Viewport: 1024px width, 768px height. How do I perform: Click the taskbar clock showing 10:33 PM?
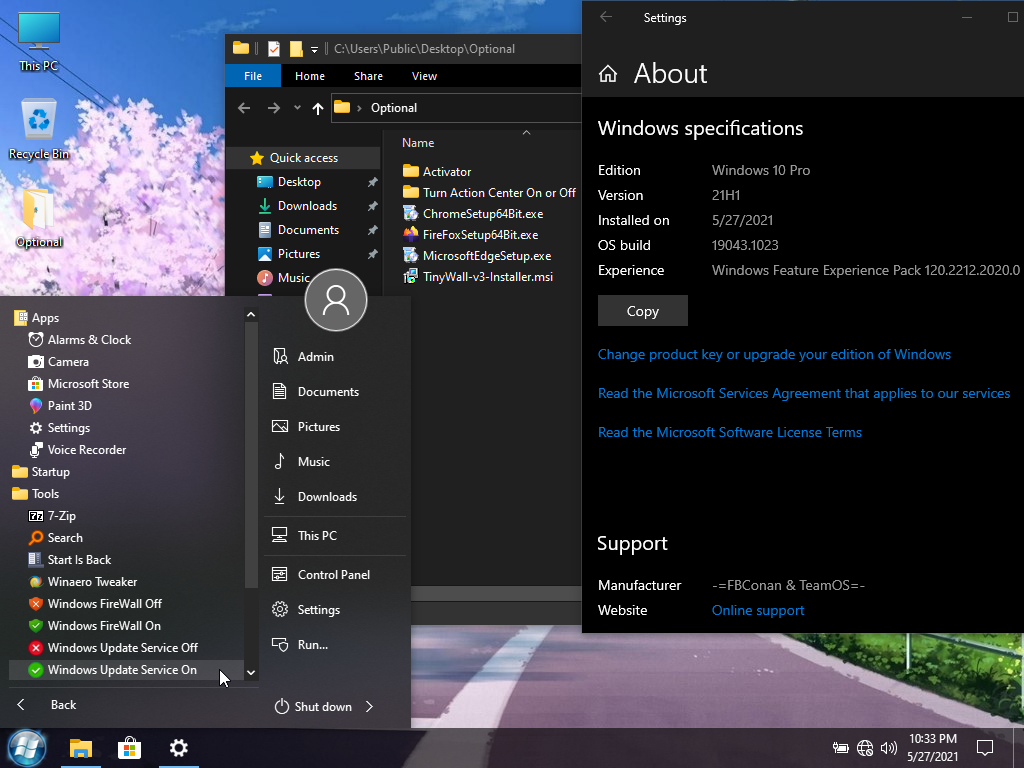pyautogui.click(x=933, y=748)
